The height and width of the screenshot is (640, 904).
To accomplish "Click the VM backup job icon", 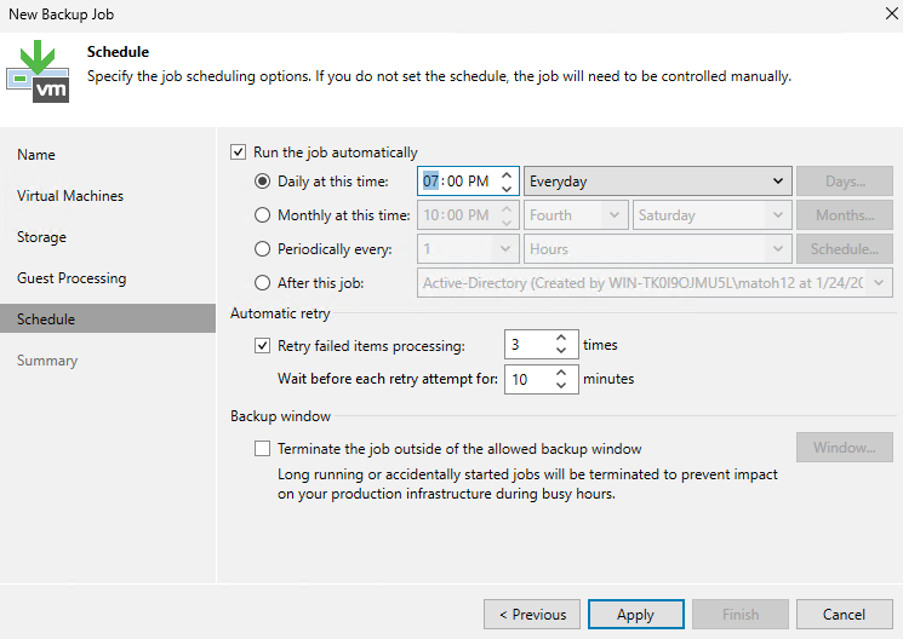I will pos(38,71).
